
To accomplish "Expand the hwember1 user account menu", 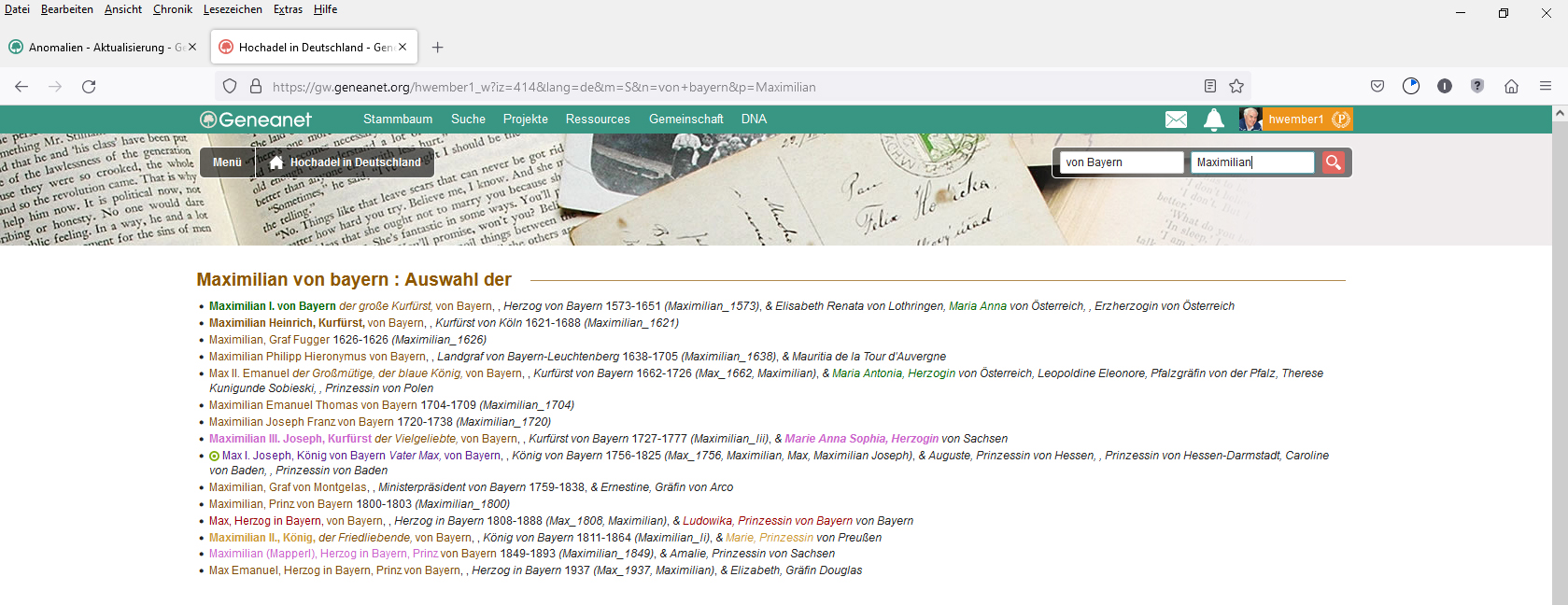I will click(x=1295, y=120).
